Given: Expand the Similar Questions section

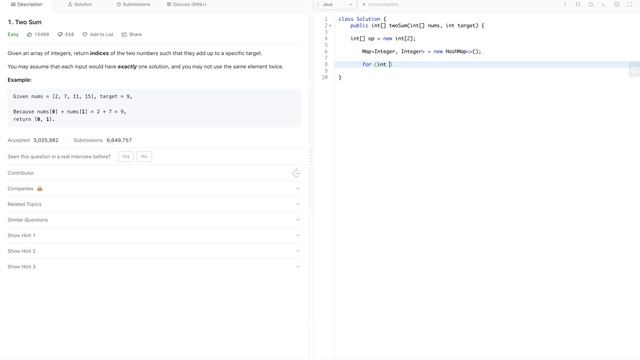Looking at the screenshot, I should [154, 220].
